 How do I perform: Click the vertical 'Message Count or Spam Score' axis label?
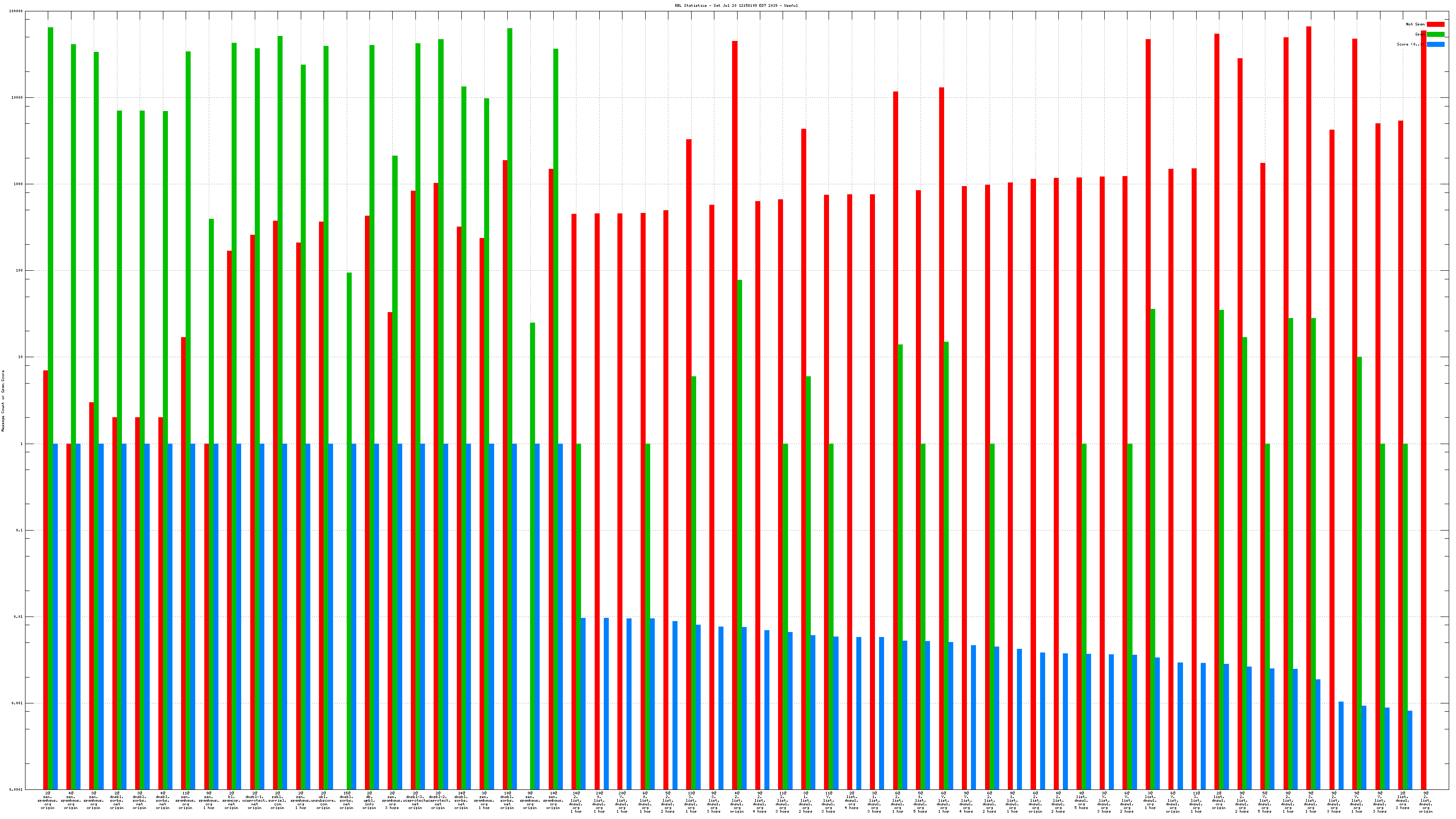3,400
